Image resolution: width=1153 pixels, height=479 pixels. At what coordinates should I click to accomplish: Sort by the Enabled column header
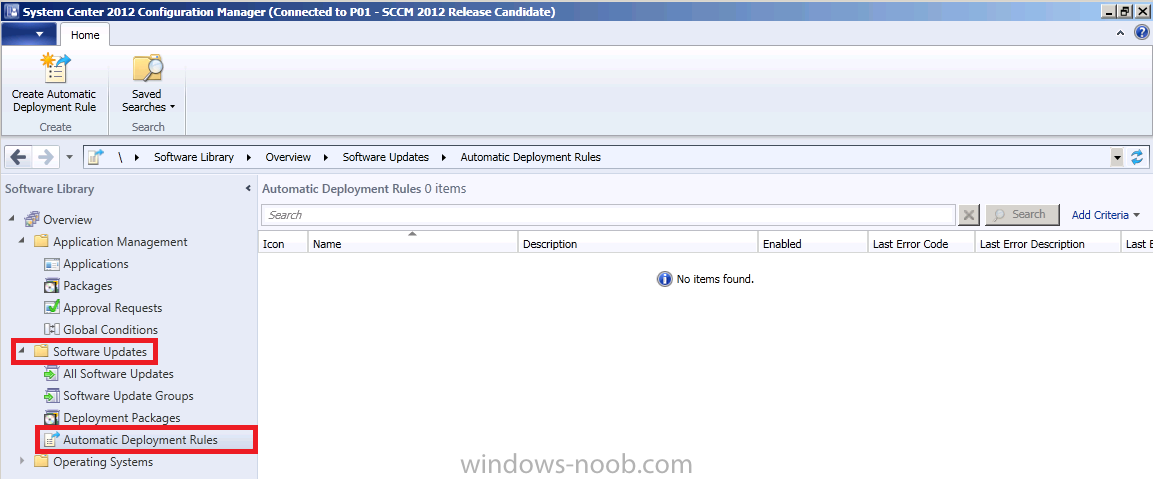coord(813,244)
